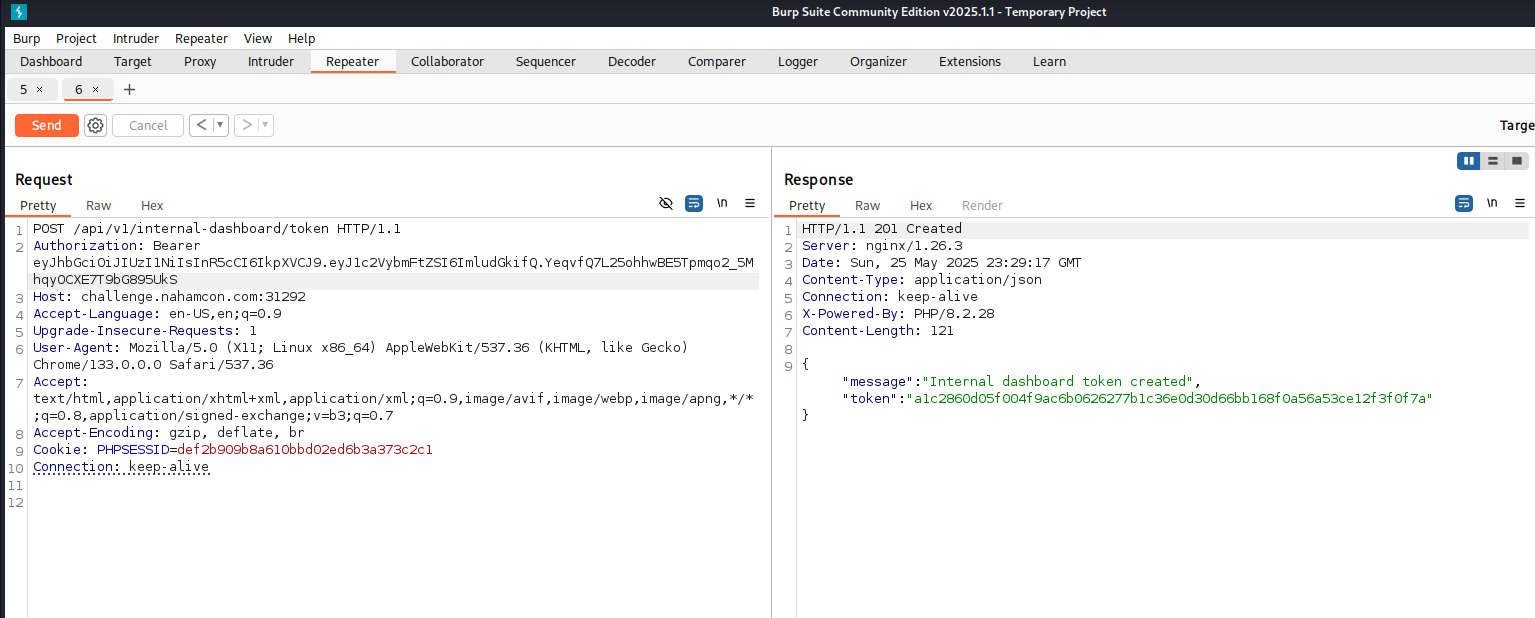This screenshot has height=618, width=1535.
Task: Switch to the Organizer tab
Action: point(878,61)
